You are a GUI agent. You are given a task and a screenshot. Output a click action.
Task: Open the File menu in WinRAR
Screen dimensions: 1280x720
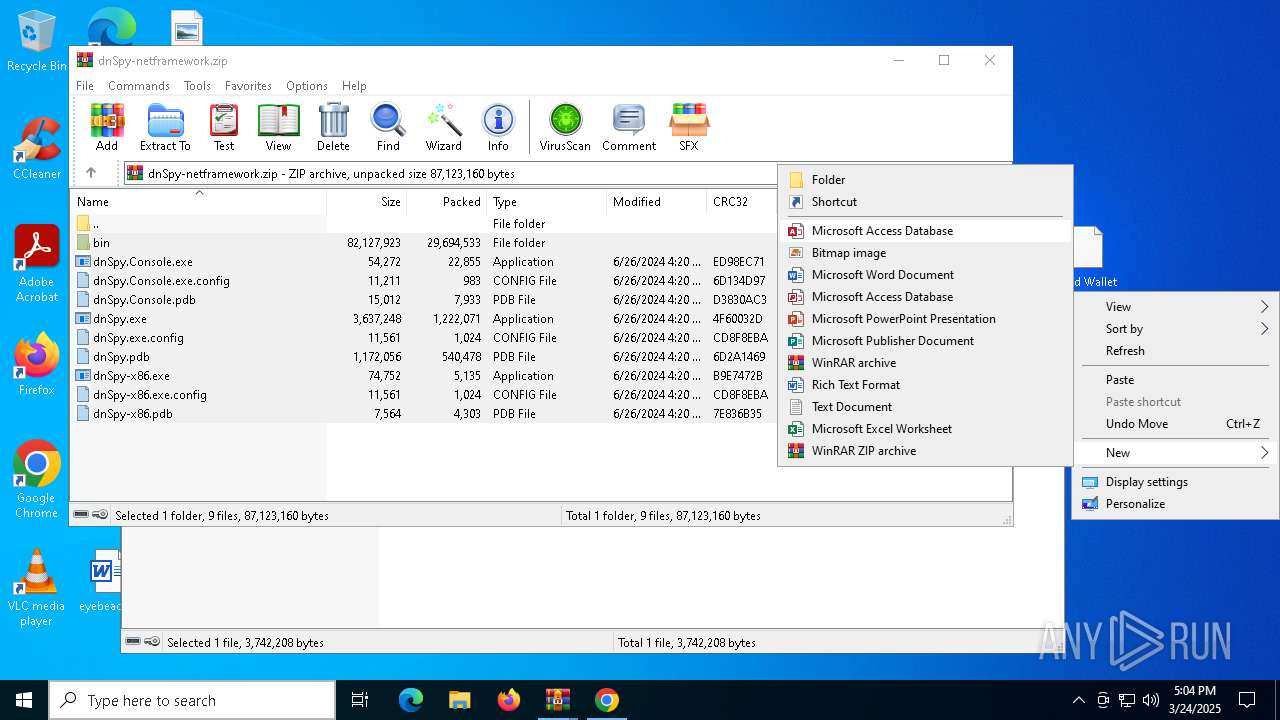85,86
